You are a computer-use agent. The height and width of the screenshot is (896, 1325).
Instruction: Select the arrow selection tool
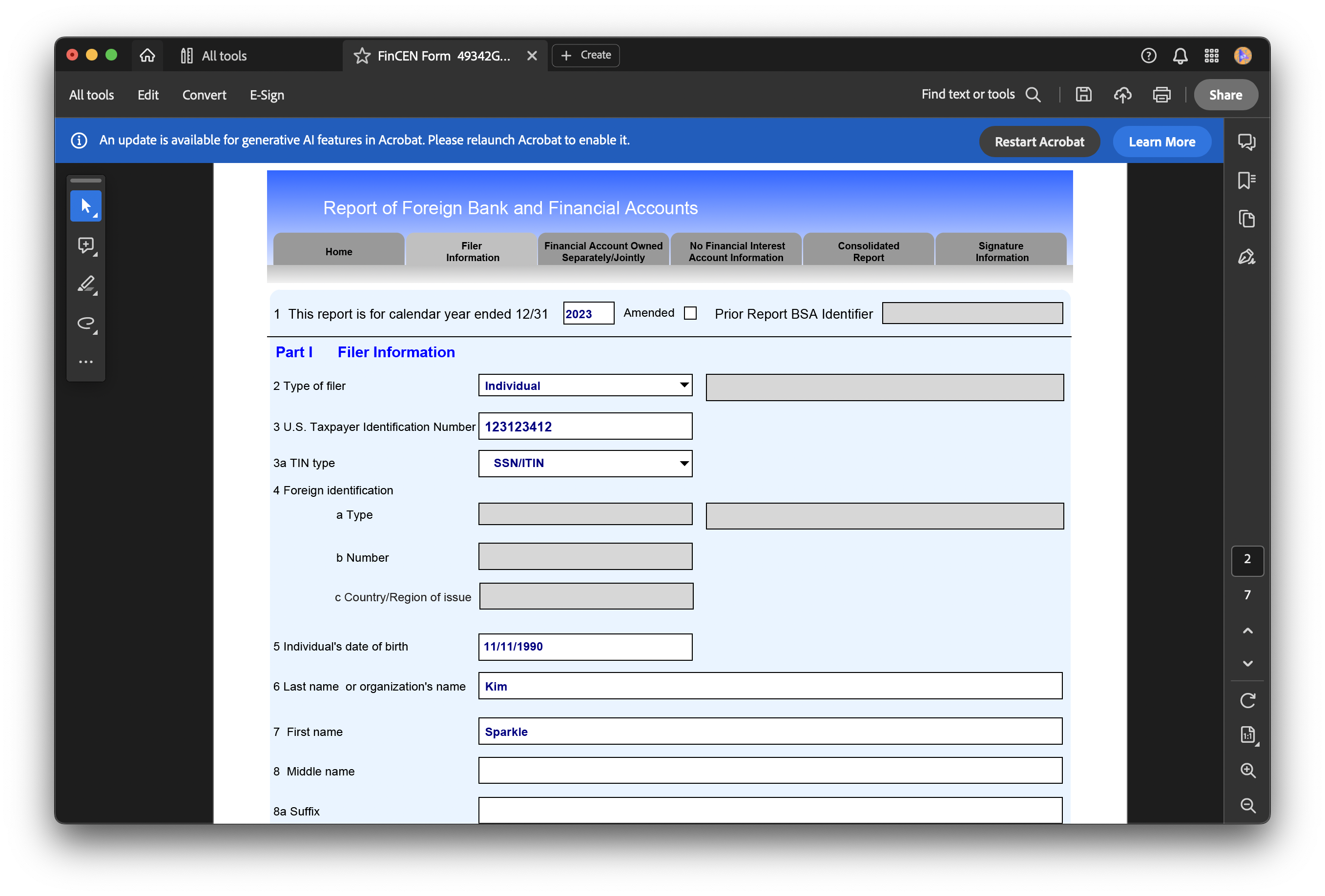pyautogui.click(x=85, y=206)
